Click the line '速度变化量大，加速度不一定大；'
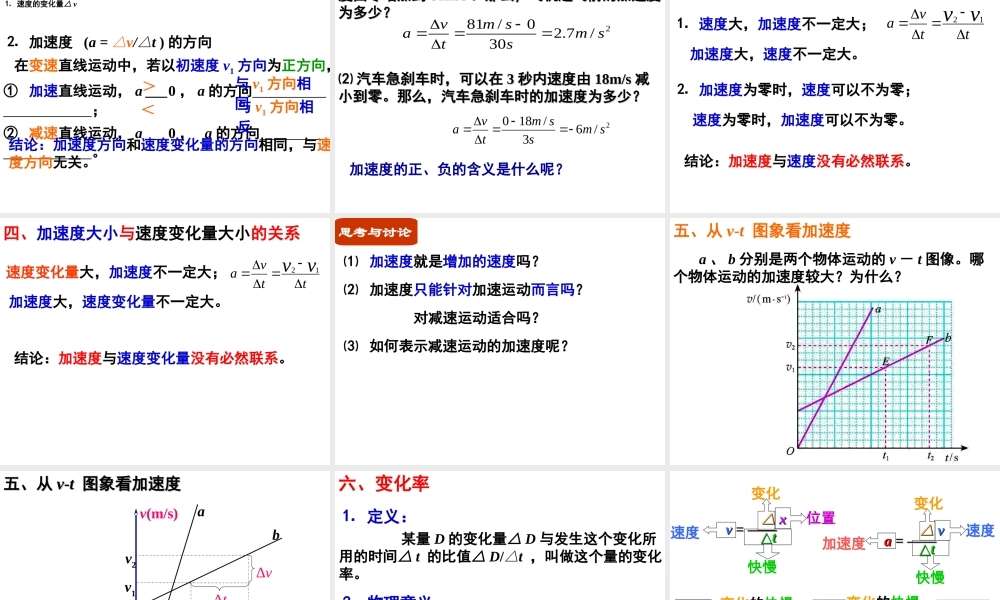The image size is (1000, 600). coord(113,273)
